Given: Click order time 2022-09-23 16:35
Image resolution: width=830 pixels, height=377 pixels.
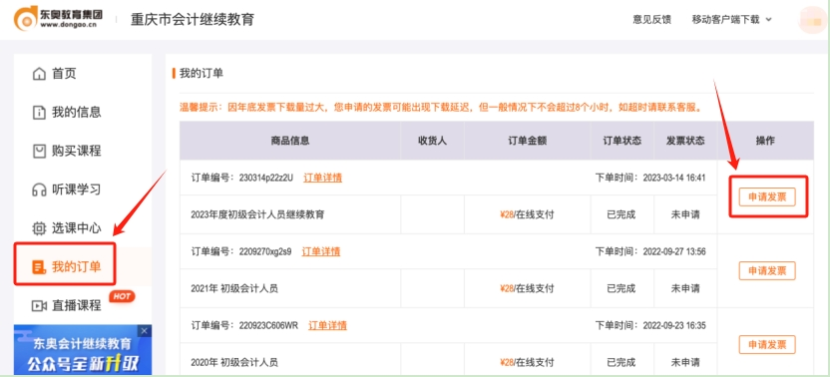Looking at the screenshot, I should point(674,325).
